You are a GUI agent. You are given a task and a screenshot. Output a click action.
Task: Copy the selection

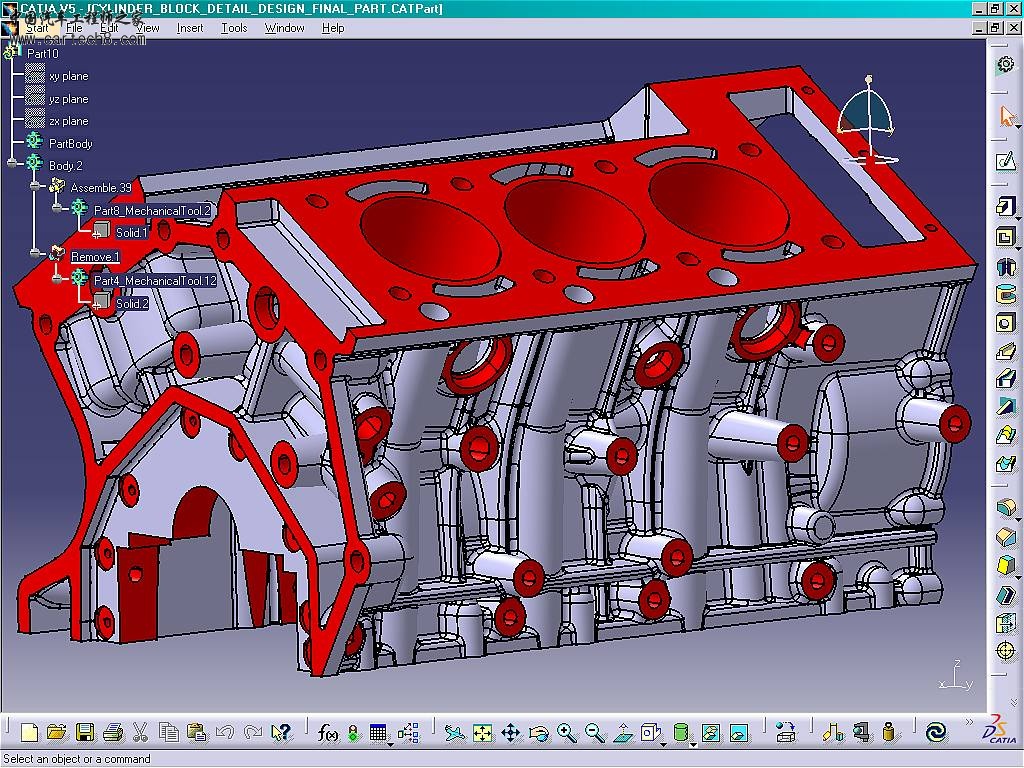point(168,733)
